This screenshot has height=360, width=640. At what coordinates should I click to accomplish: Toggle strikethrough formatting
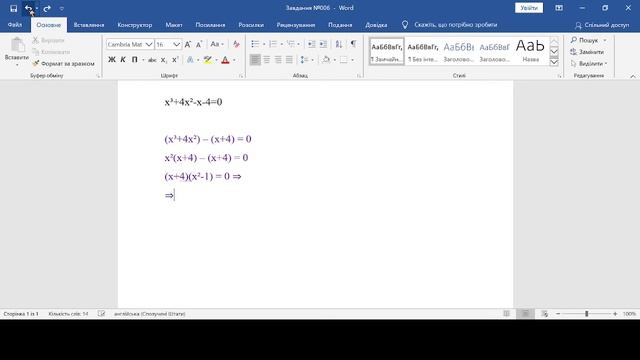point(152,60)
